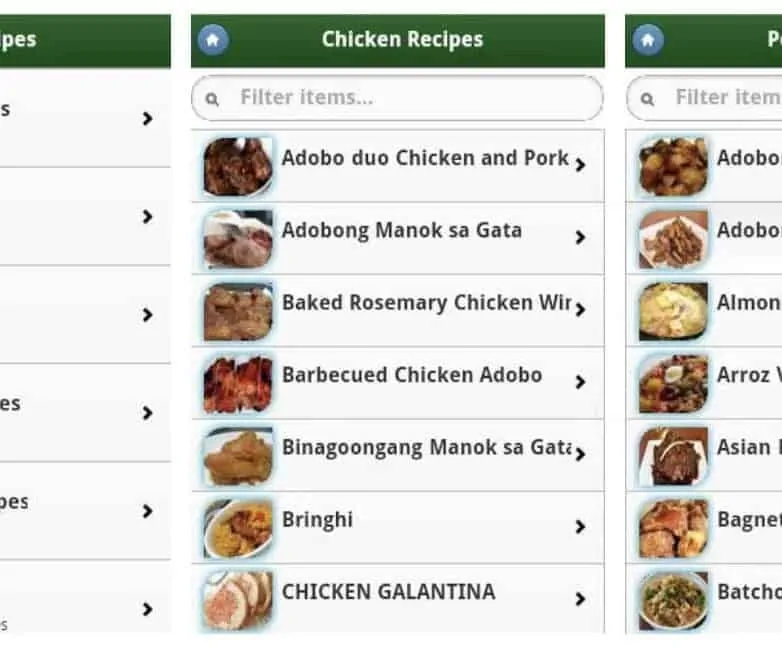The width and height of the screenshot is (782, 654).
Task: Click the arrow next to Barbecued Chicken Adobo
Action: tap(580, 381)
